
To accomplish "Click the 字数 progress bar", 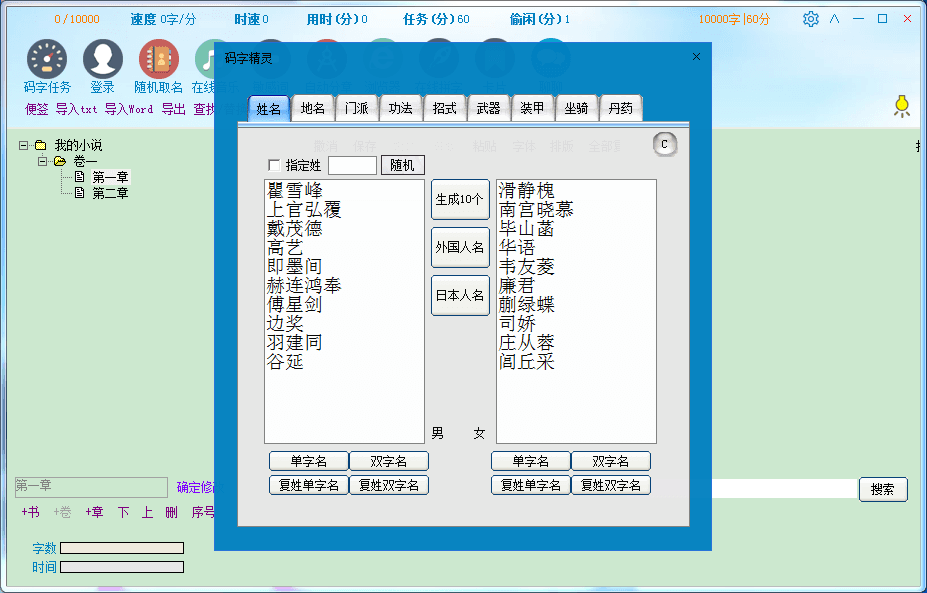I will coord(122,548).
